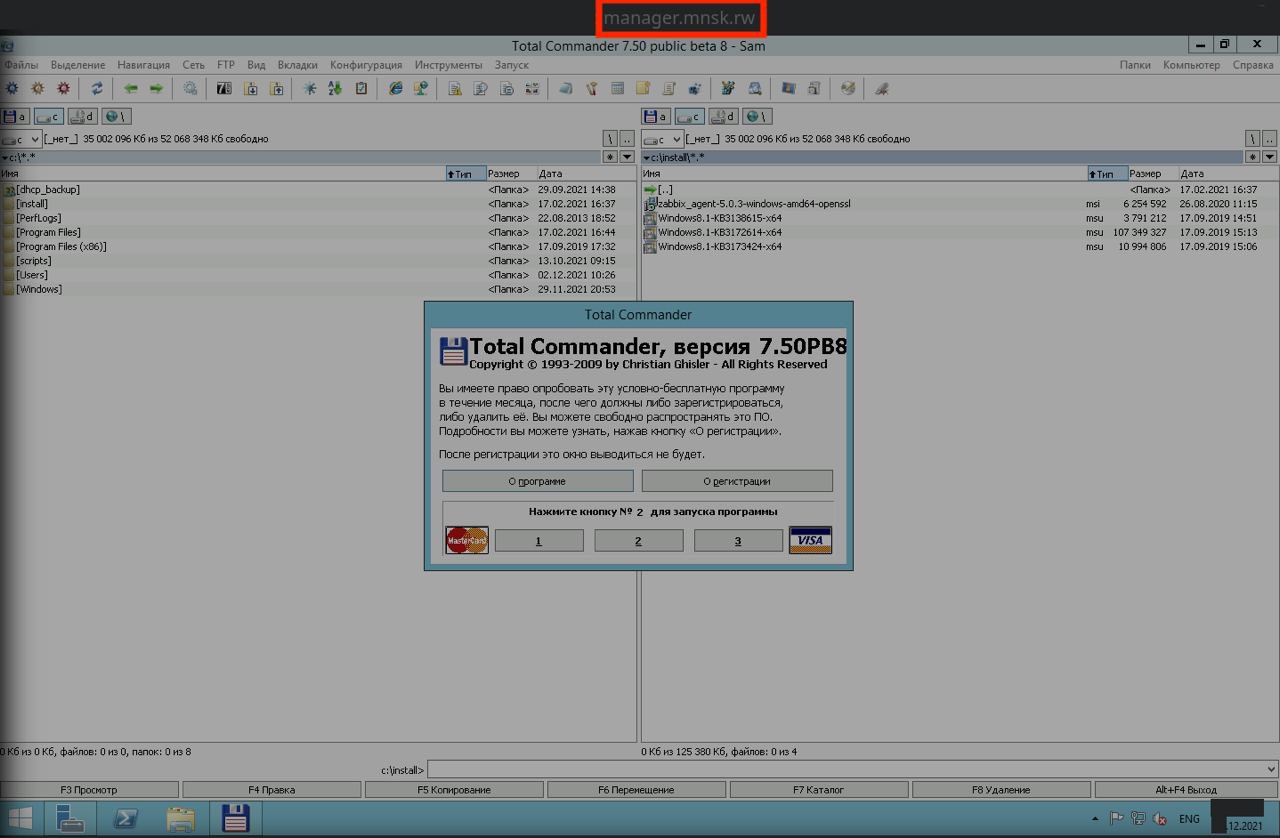Viewport: 1280px width, 838px height.
Task: Open the Файлы menu
Action: pos(21,65)
